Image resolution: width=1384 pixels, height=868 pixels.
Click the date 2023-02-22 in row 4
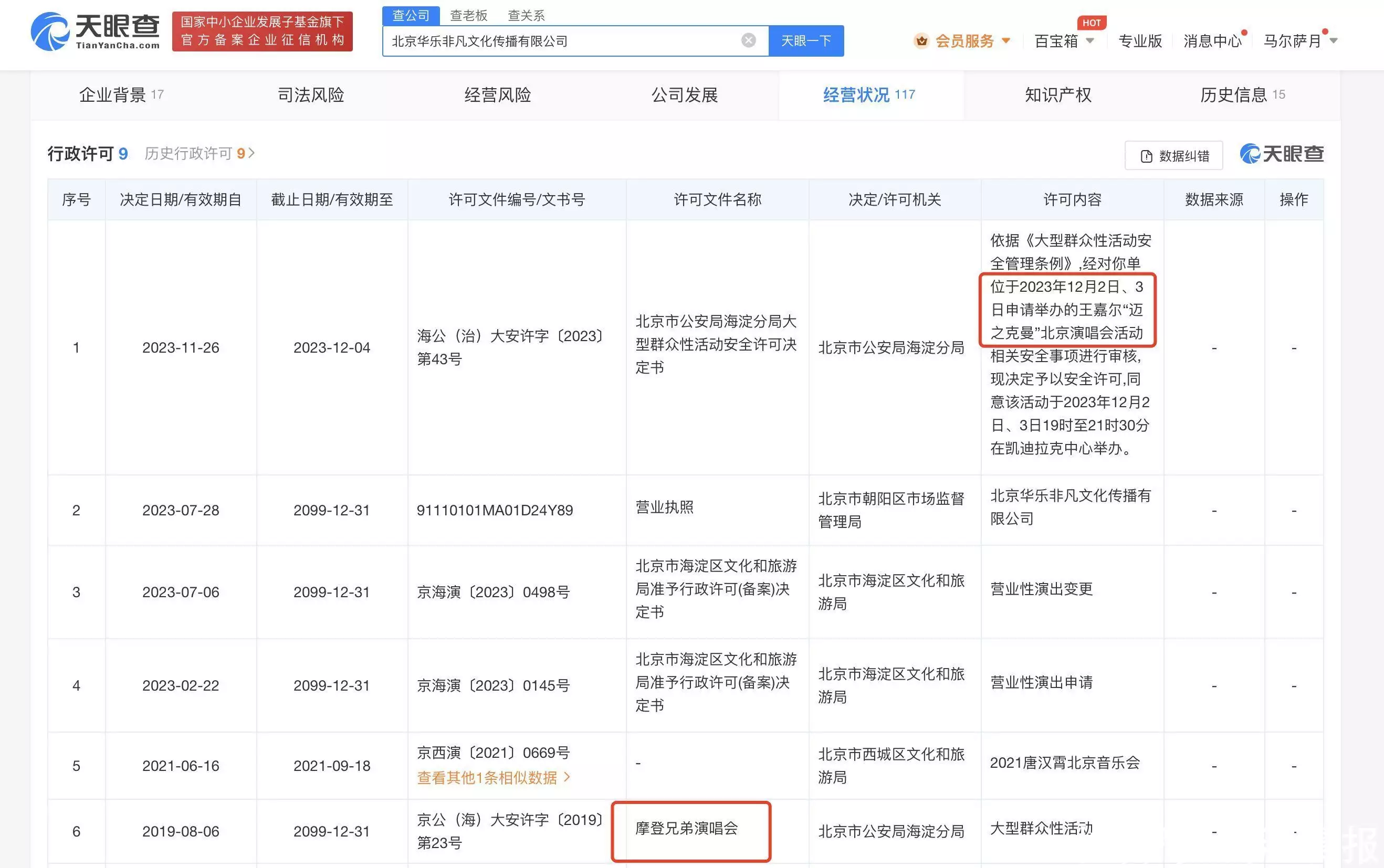point(180,685)
